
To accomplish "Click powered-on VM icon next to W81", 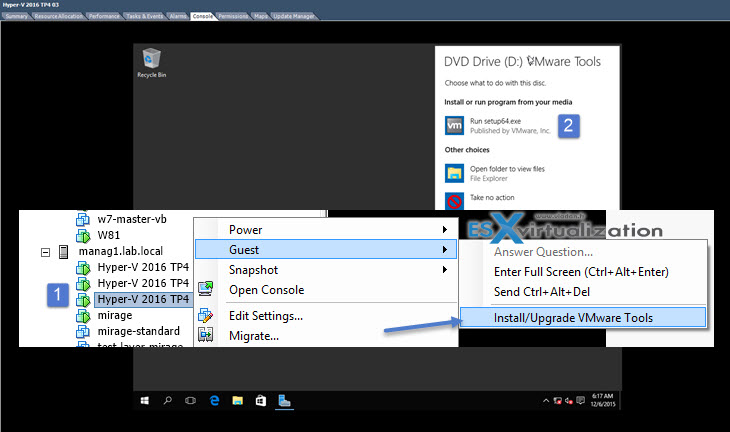I will 83,236.
